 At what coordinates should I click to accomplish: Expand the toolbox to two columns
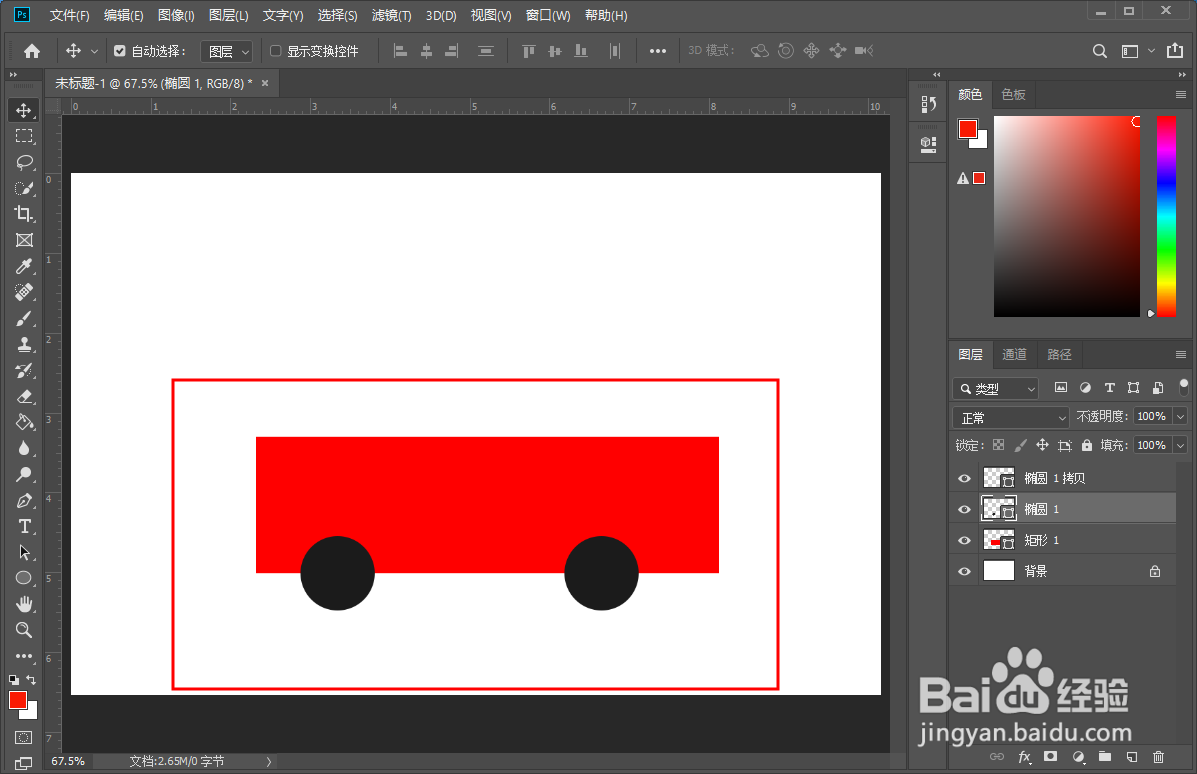coord(13,75)
